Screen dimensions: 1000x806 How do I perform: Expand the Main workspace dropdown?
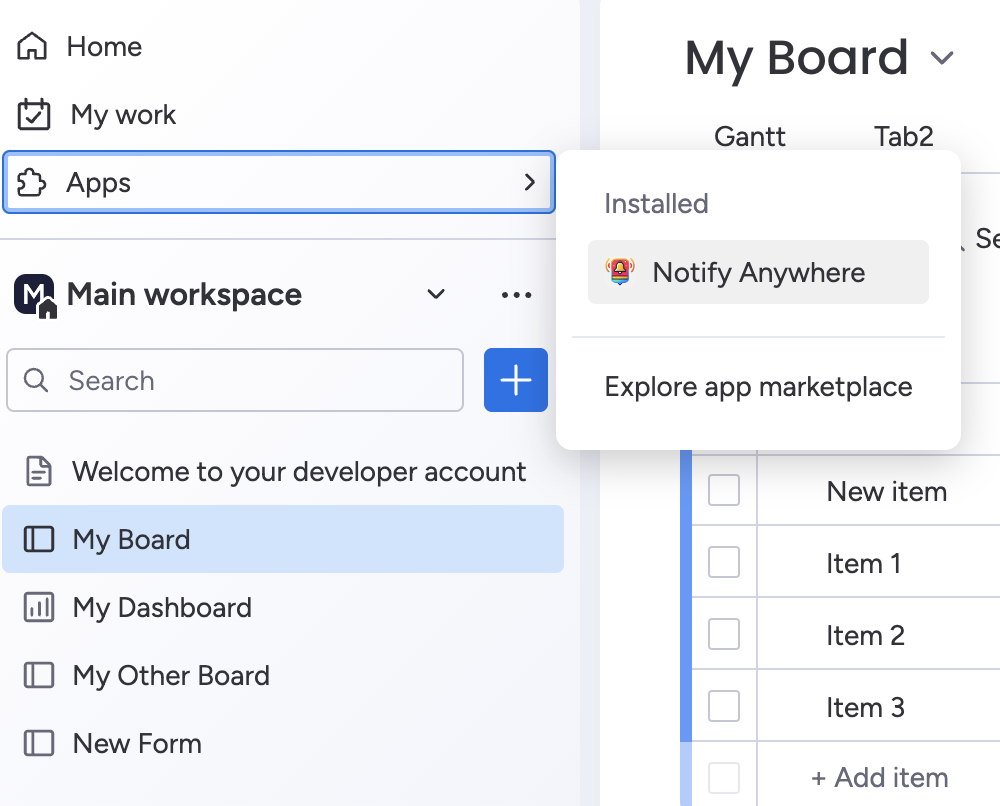click(x=435, y=294)
